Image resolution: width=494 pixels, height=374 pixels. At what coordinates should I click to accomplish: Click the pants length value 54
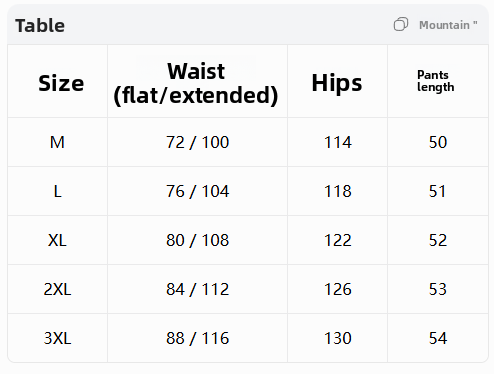[x=438, y=338]
